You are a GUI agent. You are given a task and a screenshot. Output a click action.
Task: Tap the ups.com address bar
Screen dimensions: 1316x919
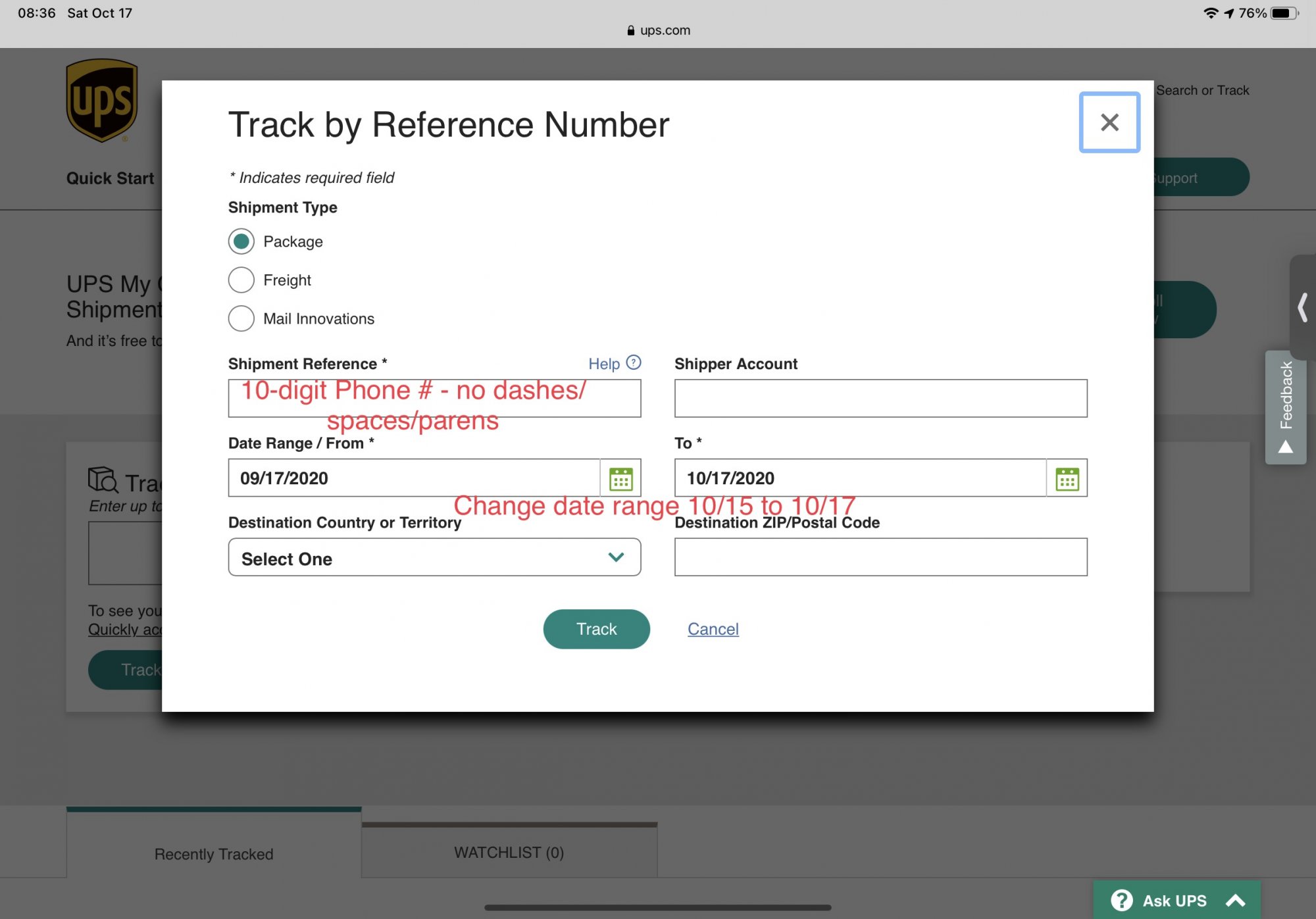point(659,30)
